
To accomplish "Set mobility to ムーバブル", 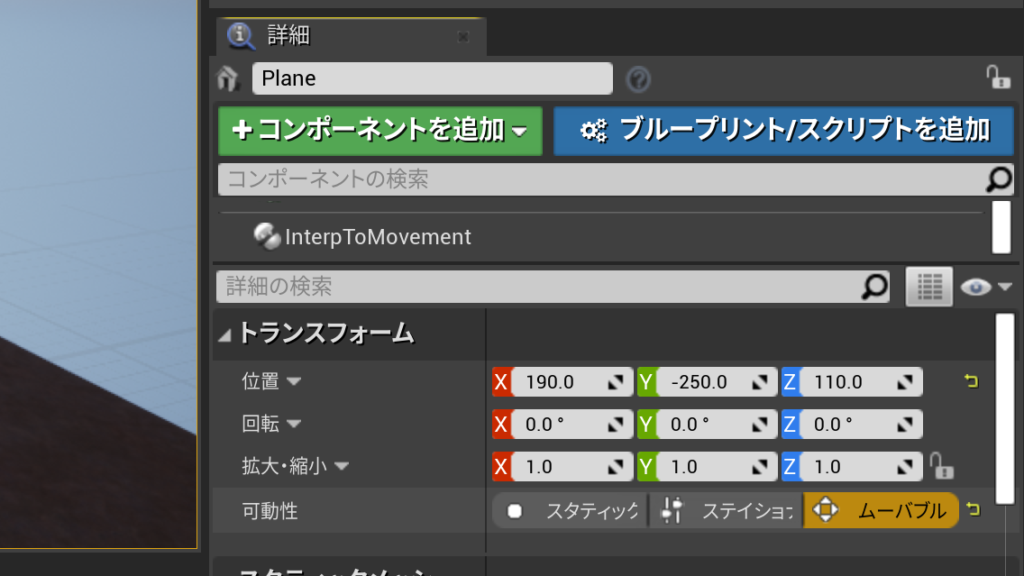I will [881, 511].
